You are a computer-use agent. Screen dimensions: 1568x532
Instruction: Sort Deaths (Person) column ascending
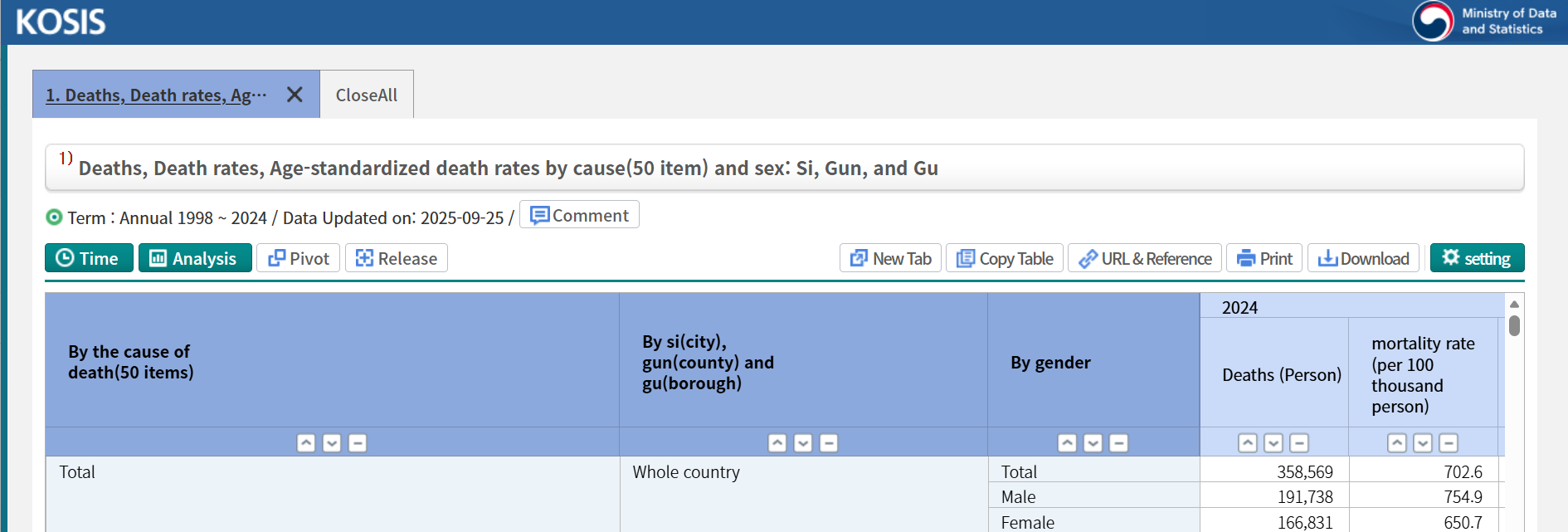coord(1248,443)
